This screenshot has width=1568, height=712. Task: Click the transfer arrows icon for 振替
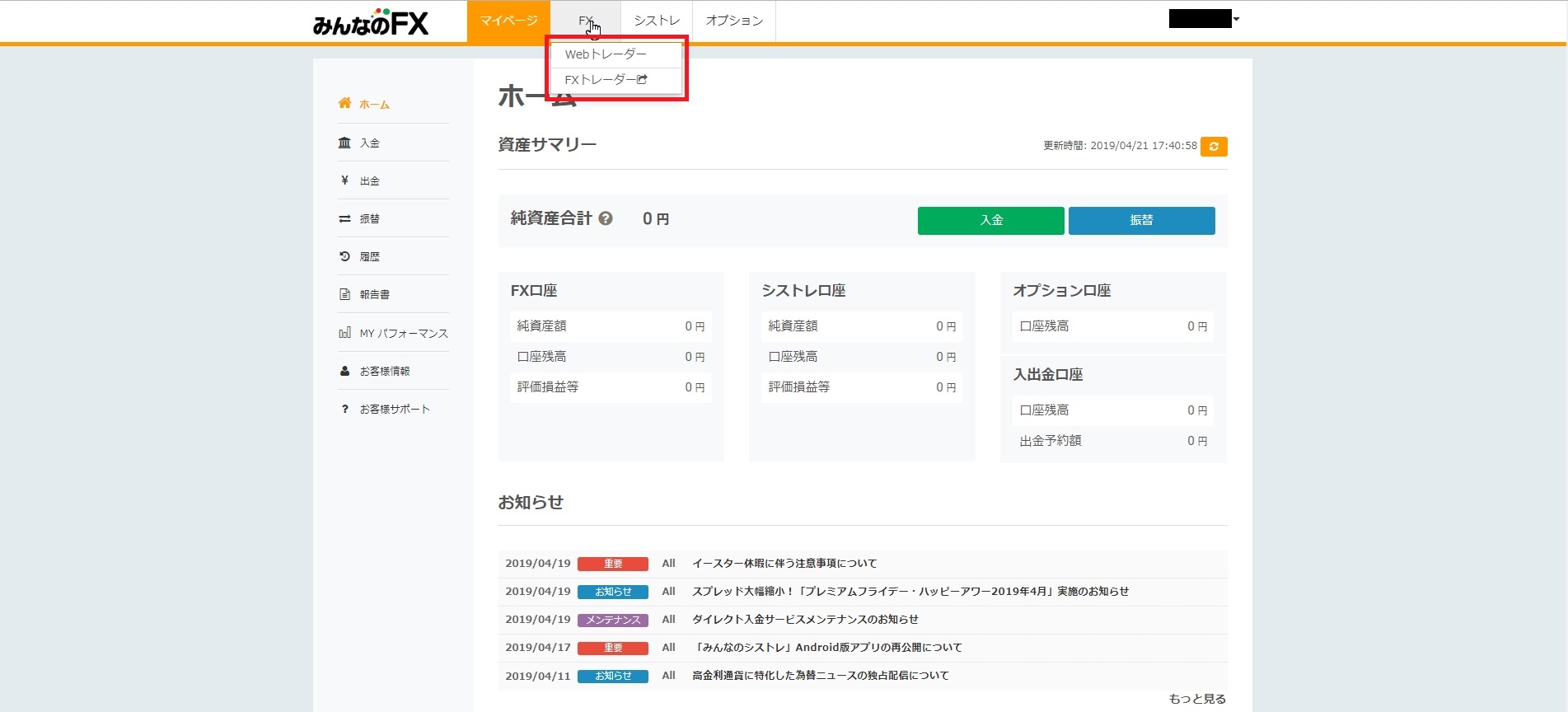(x=344, y=219)
